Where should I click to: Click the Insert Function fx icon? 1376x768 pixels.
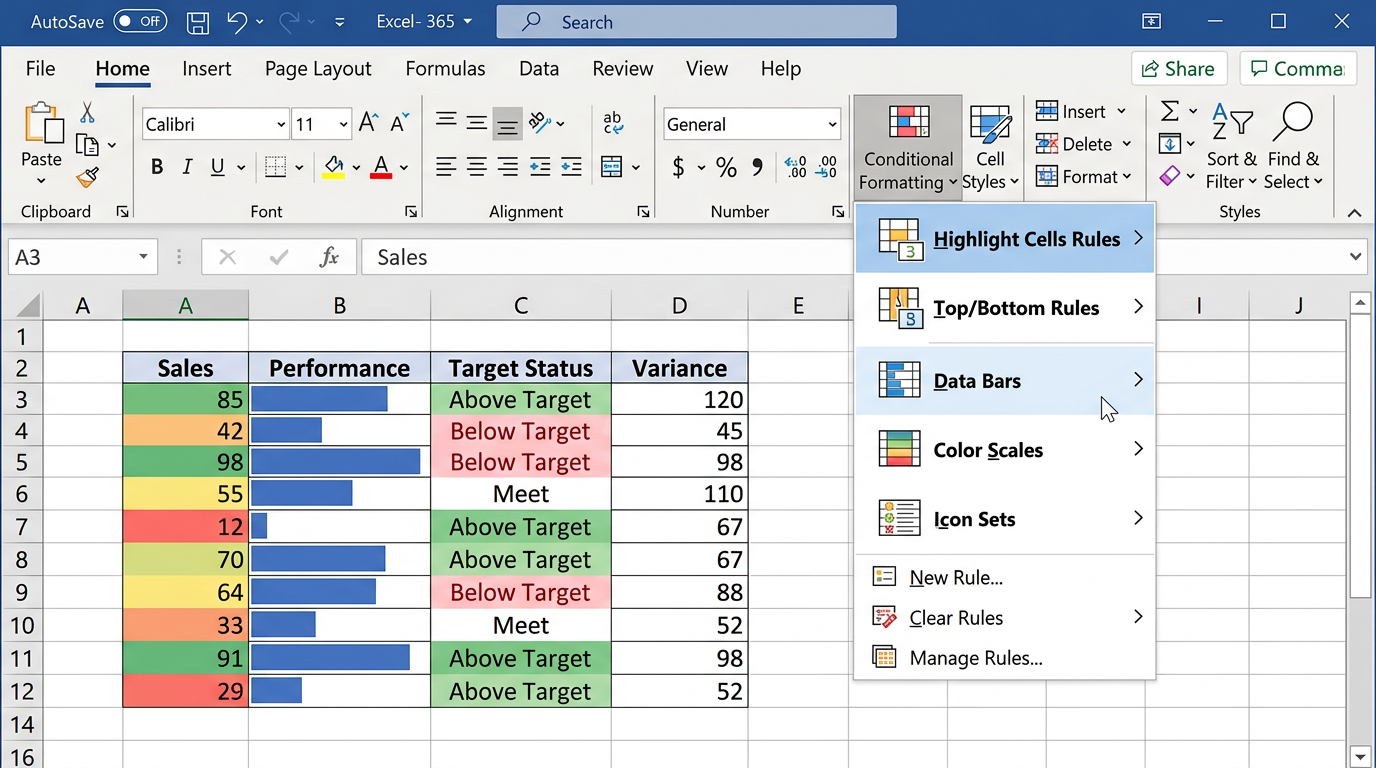click(x=329, y=257)
